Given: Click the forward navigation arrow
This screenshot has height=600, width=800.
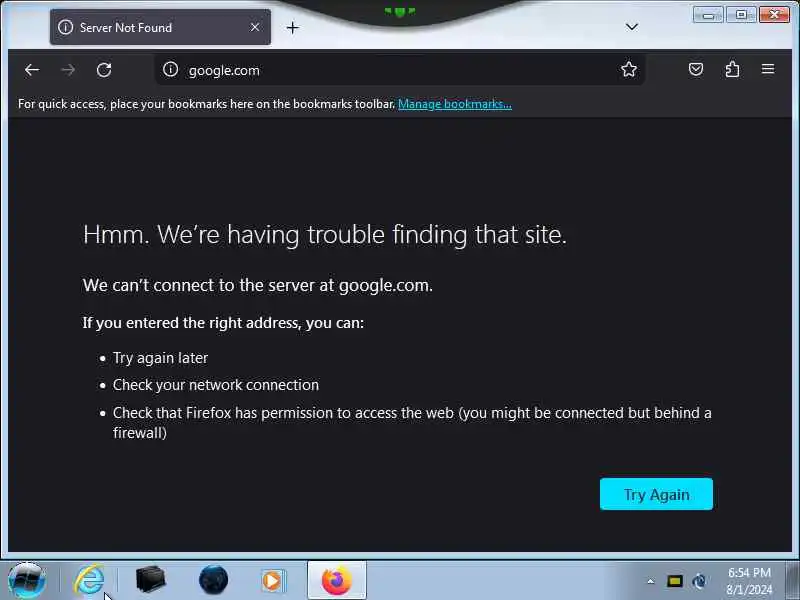Looking at the screenshot, I should click(68, 70).
